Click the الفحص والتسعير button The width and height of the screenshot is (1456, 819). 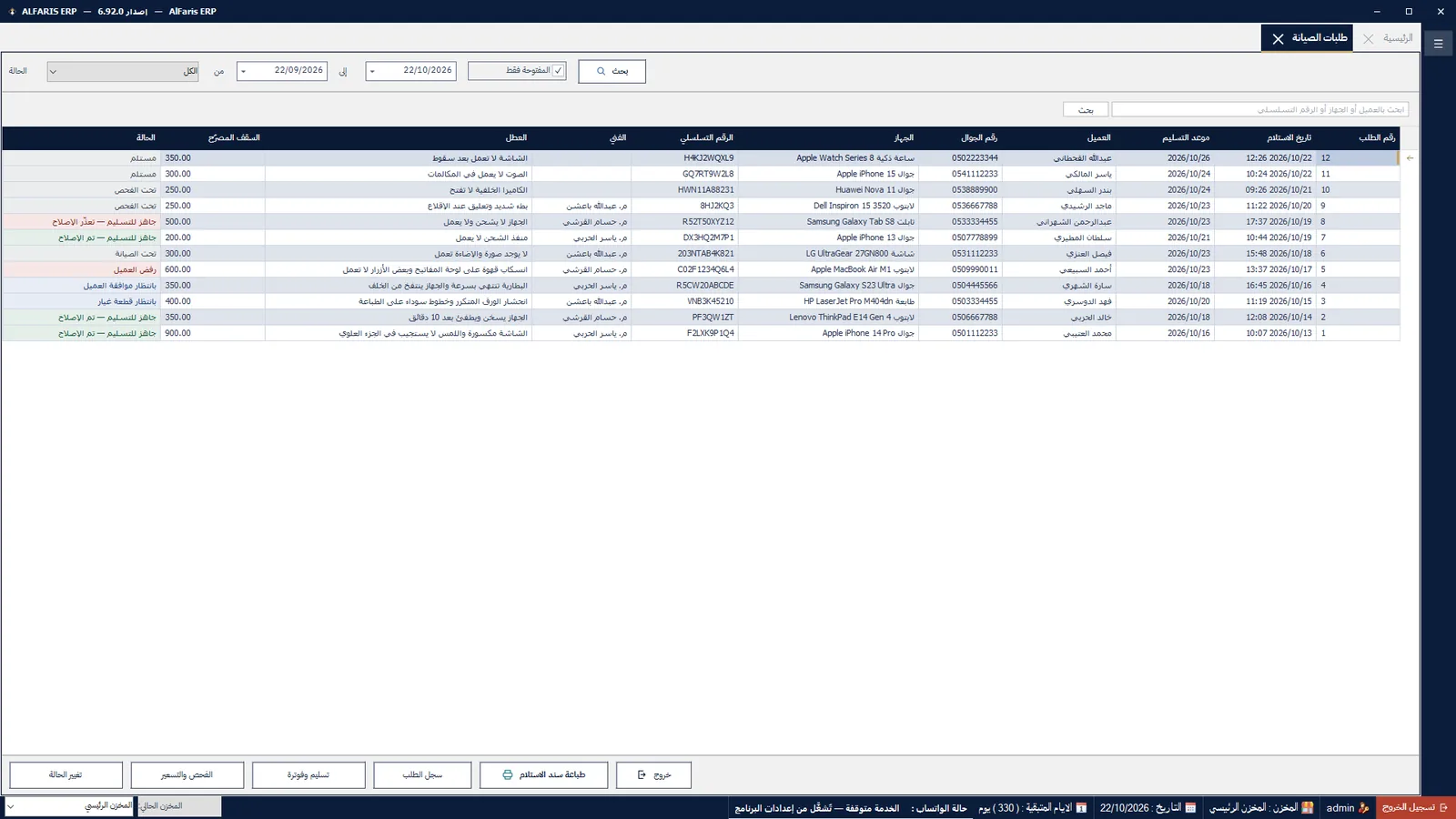click(187, 775)
